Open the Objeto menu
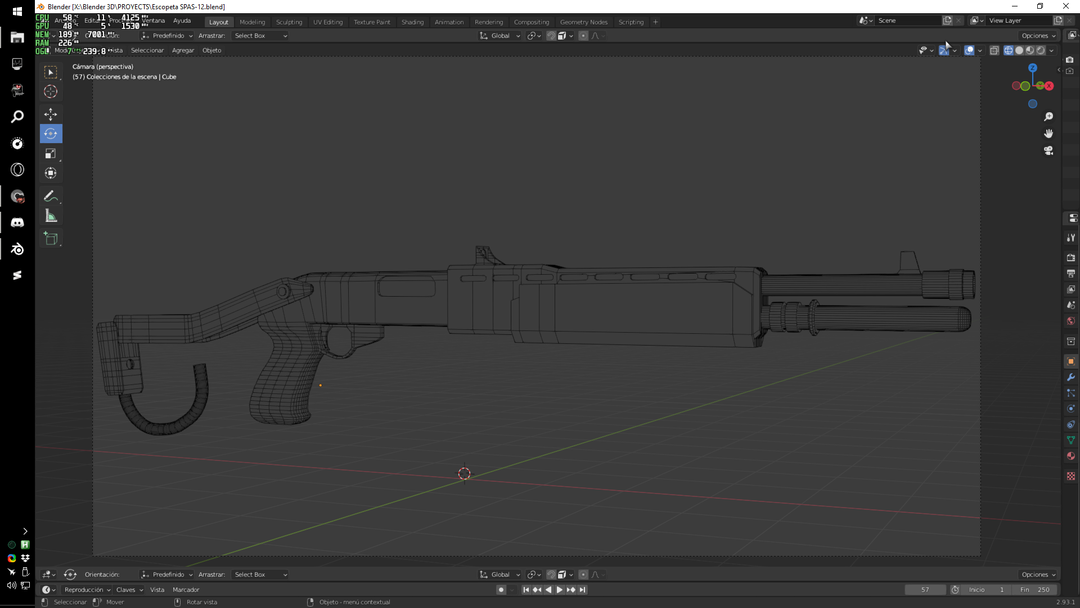This screenshot has height=608, width=1080. pos(211,50)
